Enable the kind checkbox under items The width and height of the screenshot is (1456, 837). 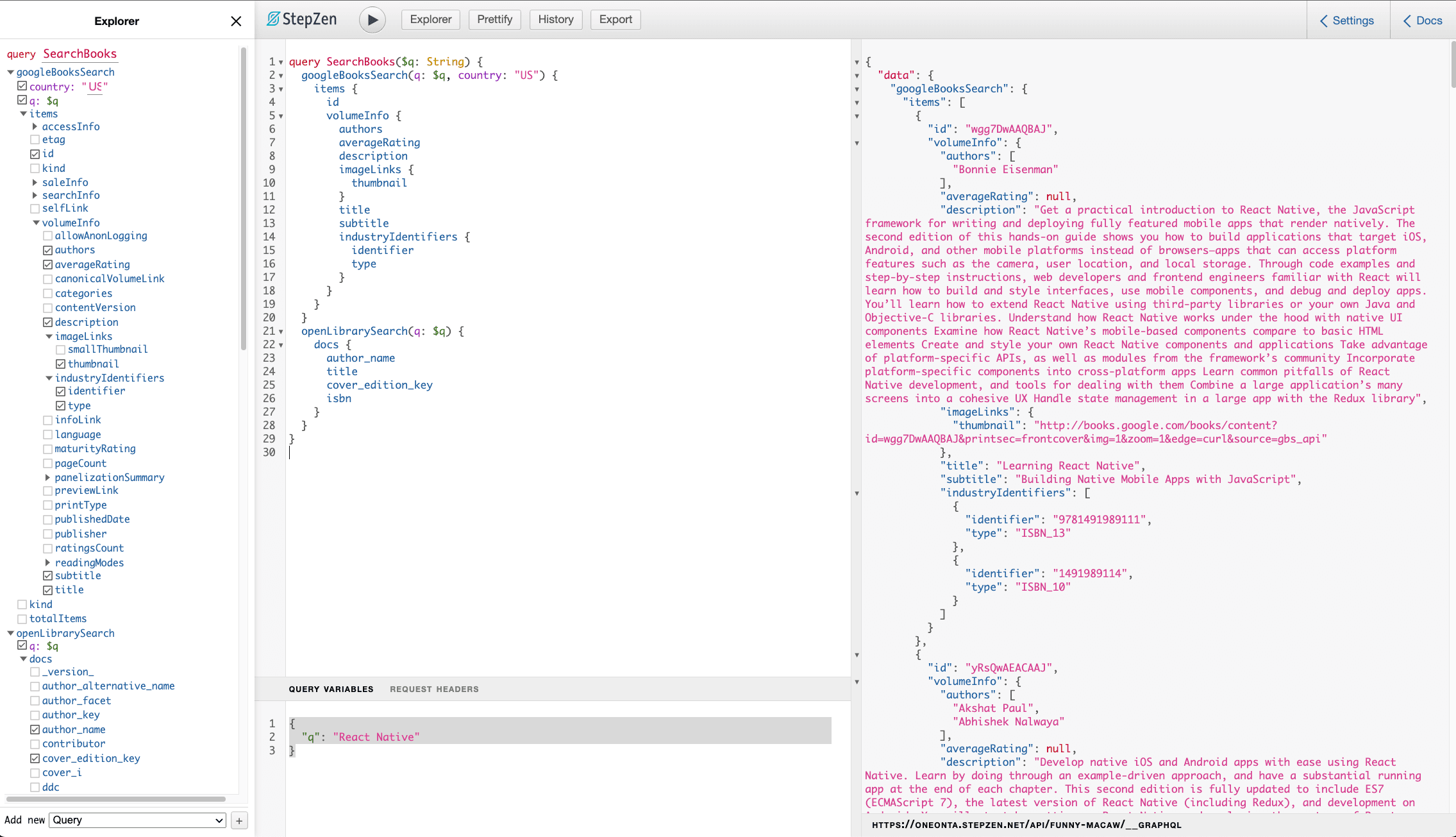click(x=35, y=168)
